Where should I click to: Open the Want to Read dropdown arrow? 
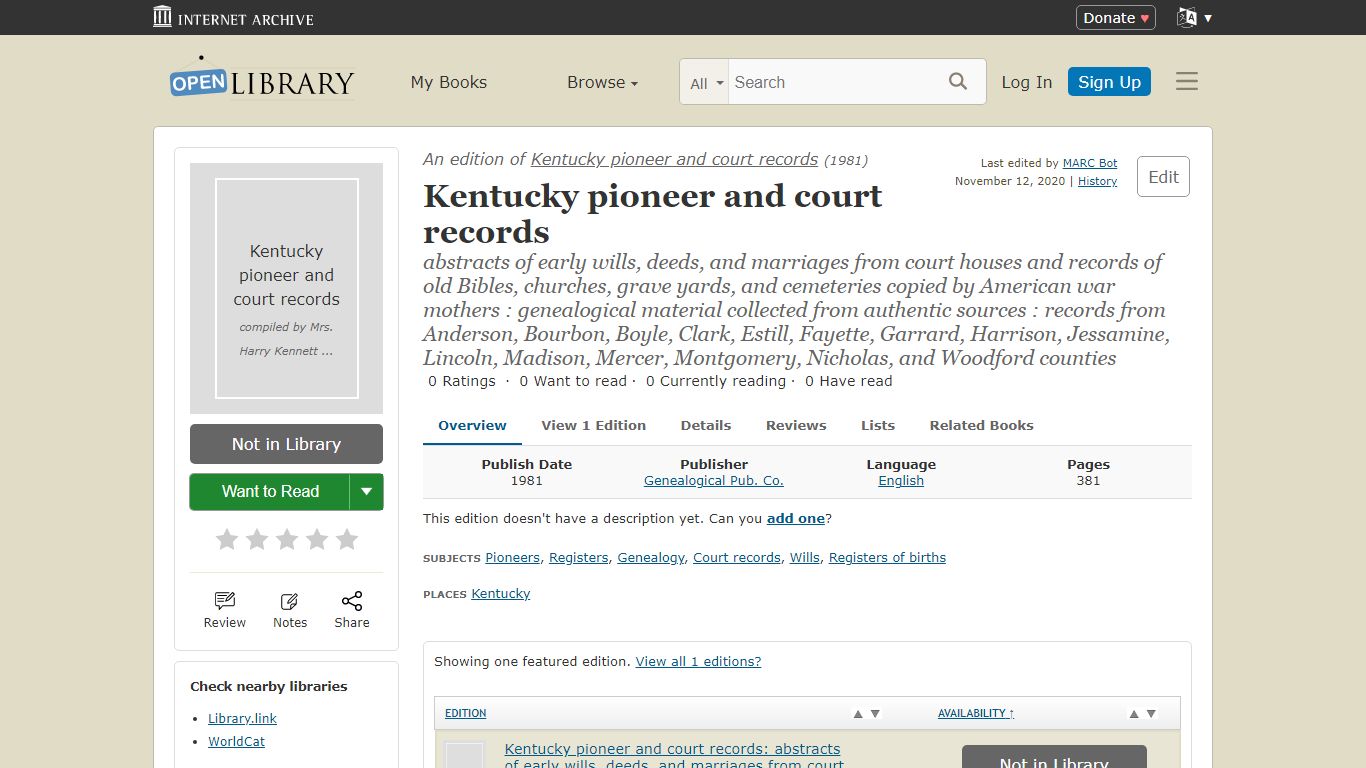pos(366,491)
